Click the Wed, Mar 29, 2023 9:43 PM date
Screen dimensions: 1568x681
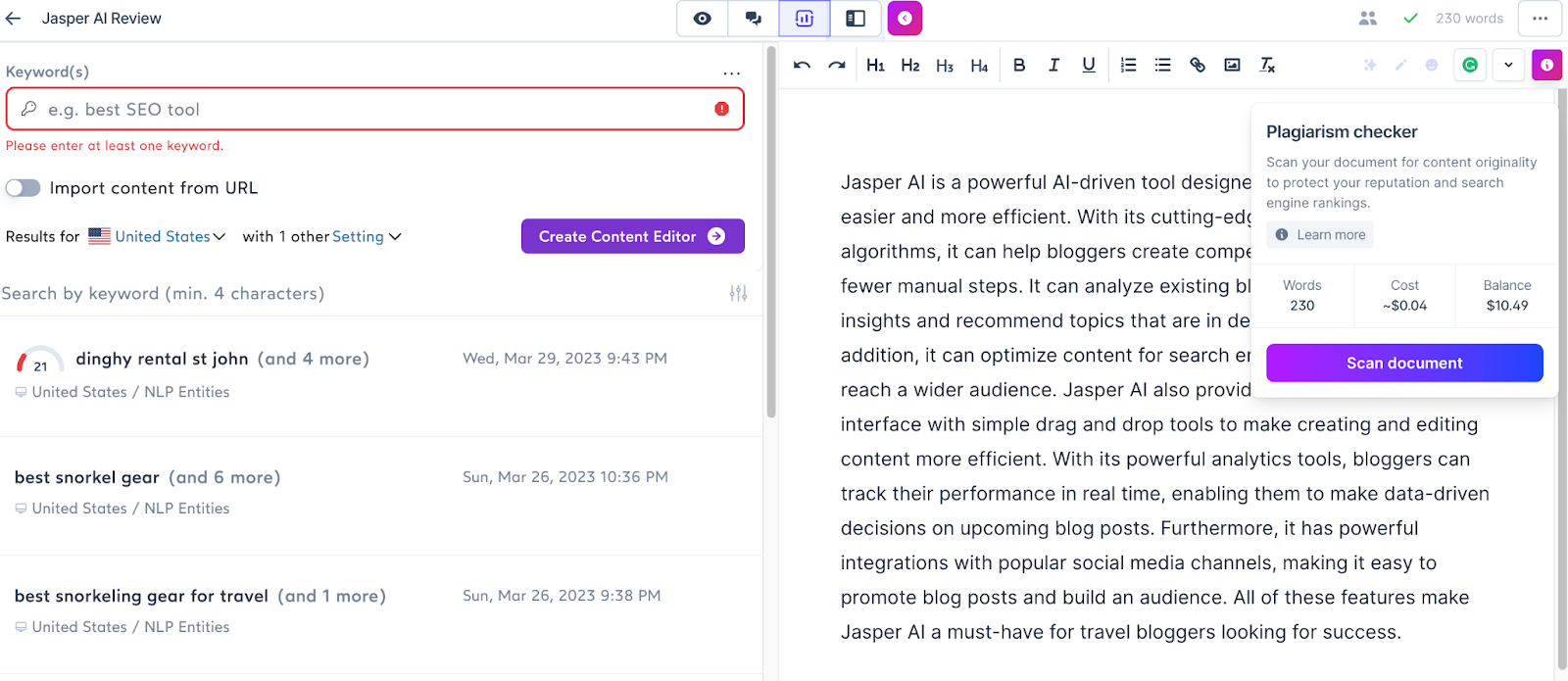[x=564, y=359]
